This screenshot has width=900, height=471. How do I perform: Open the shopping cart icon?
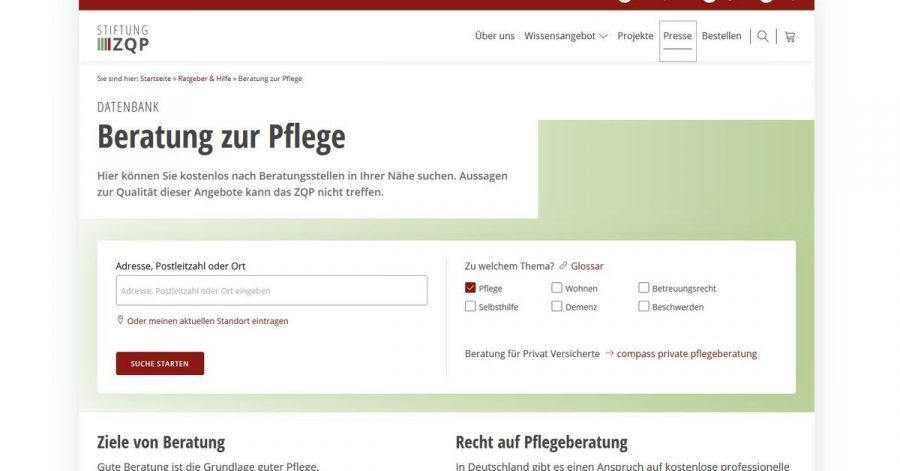click(790, 37)
